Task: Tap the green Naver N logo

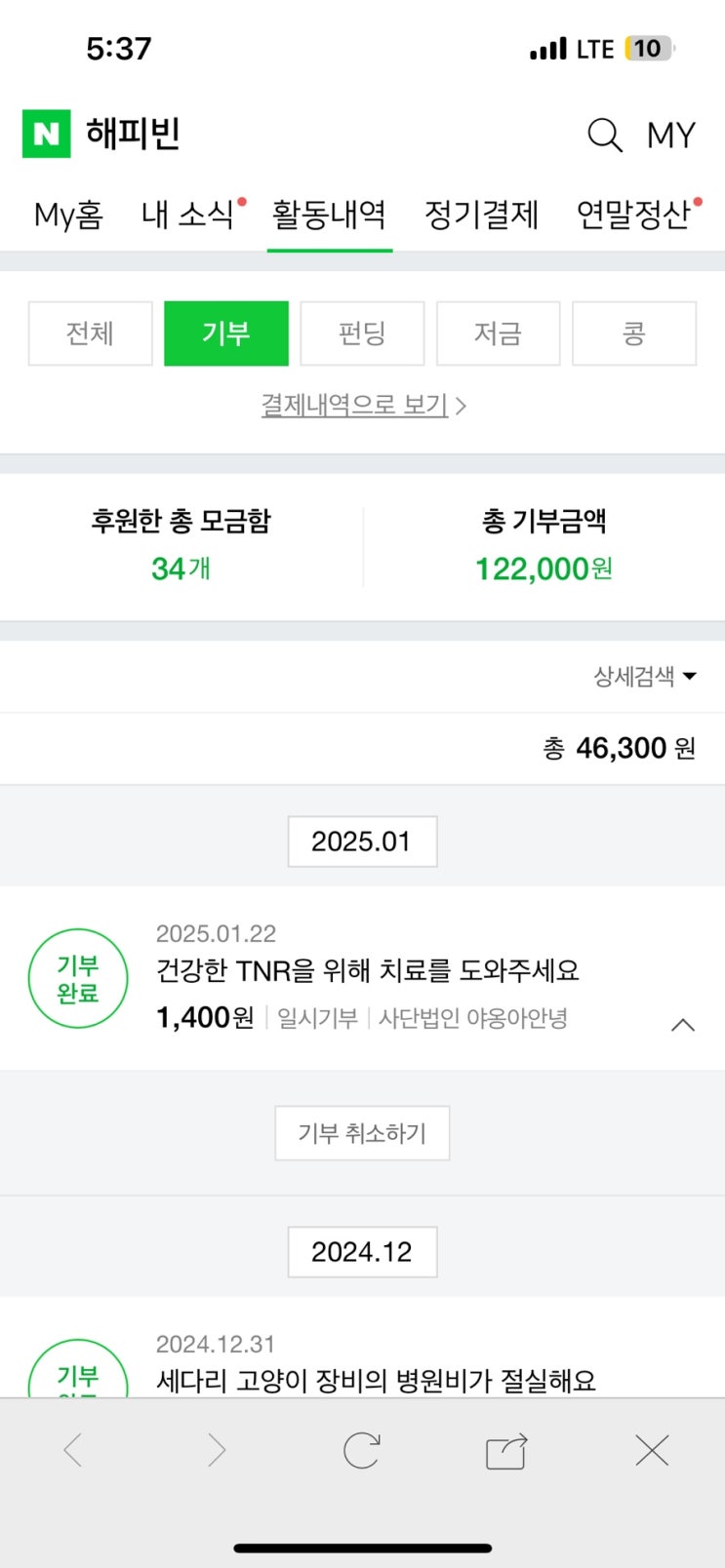Action: pyautogui.click(x=46, y=134)
